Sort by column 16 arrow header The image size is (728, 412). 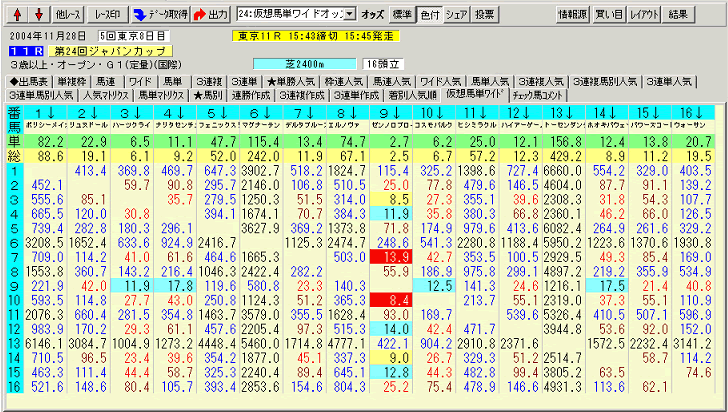click(693, 112)
